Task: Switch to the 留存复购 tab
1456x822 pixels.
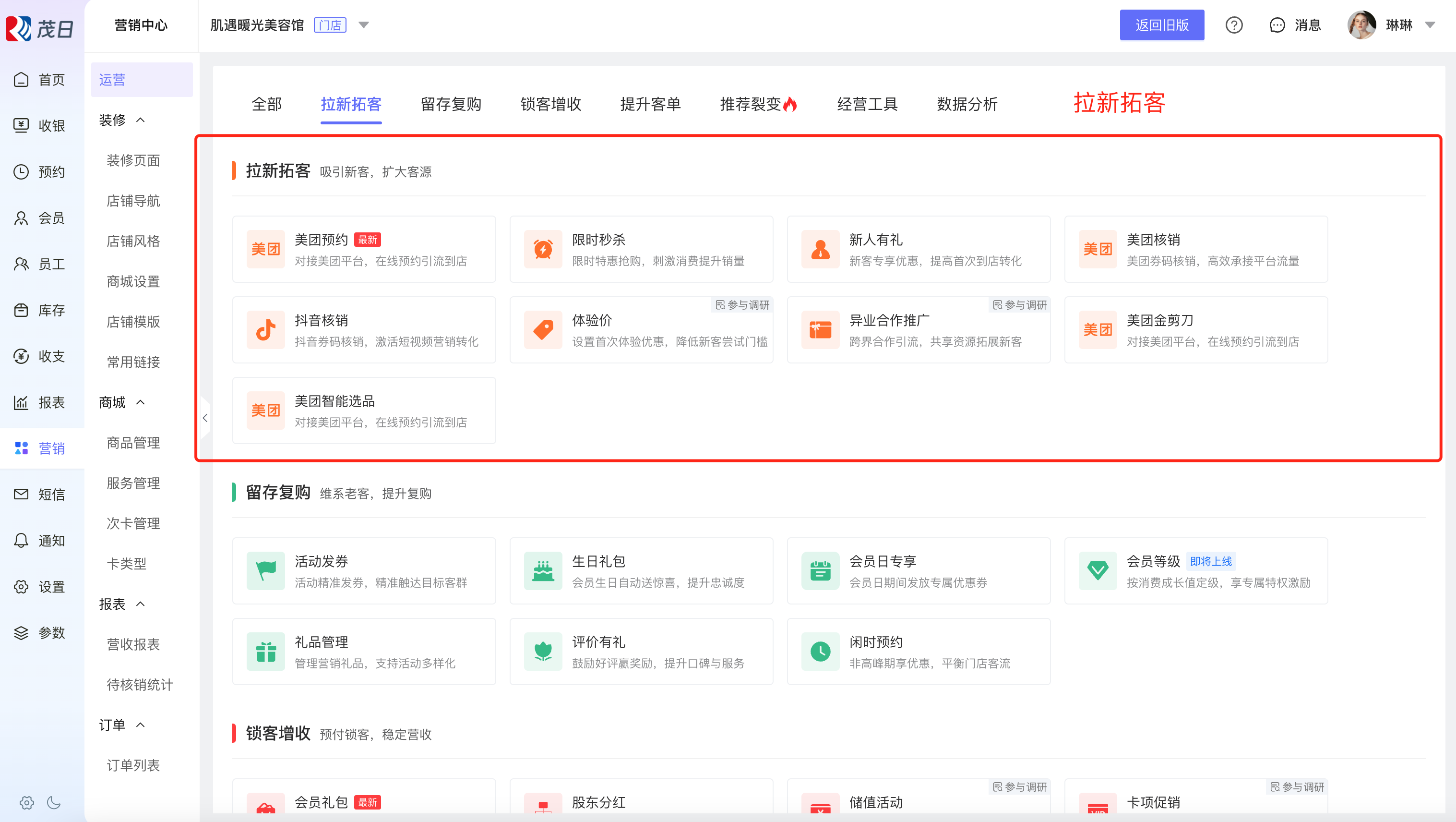Action: pyautogui.click(x=451, y=104)
